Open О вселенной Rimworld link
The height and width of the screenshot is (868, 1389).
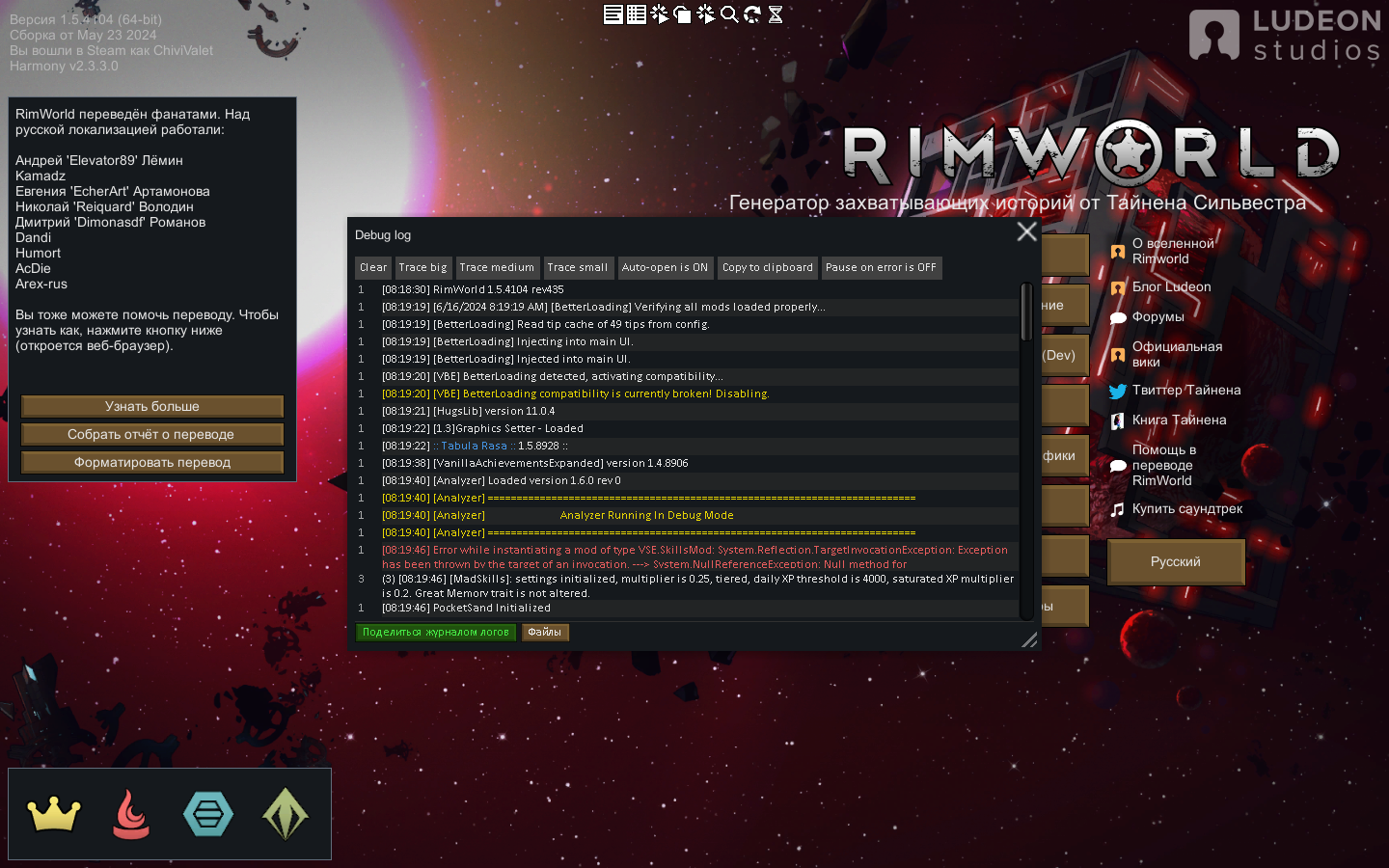[x=1173, y=252]
